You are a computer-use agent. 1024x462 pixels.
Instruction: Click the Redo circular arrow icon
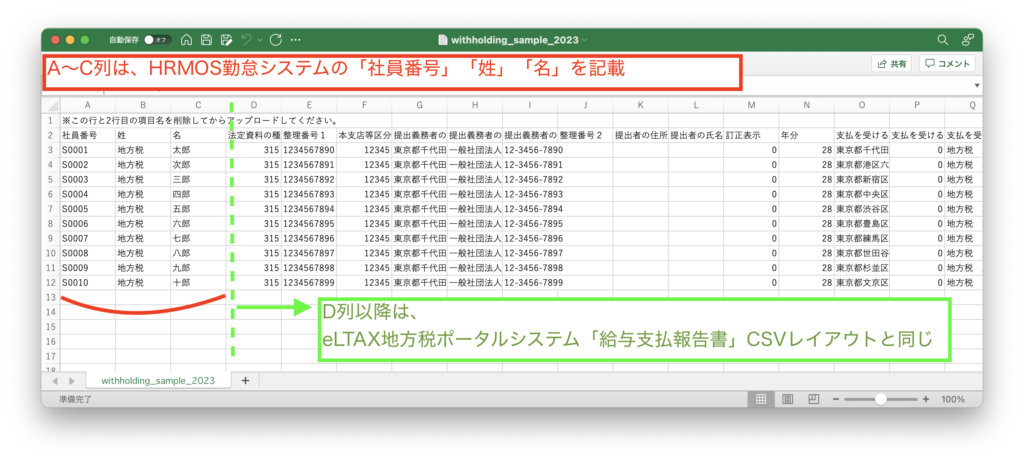point(276,40)
